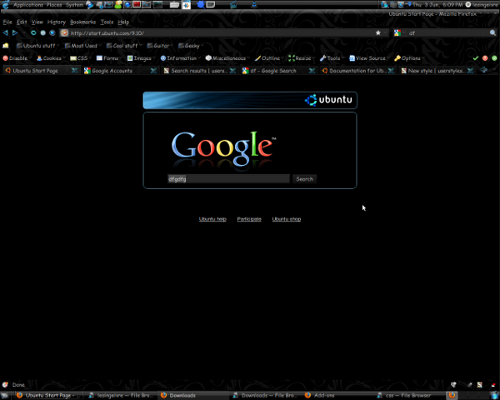This screenshot has width=500, height=400.
Task: Open the CSS developer menu
Action: click(80, 58)
